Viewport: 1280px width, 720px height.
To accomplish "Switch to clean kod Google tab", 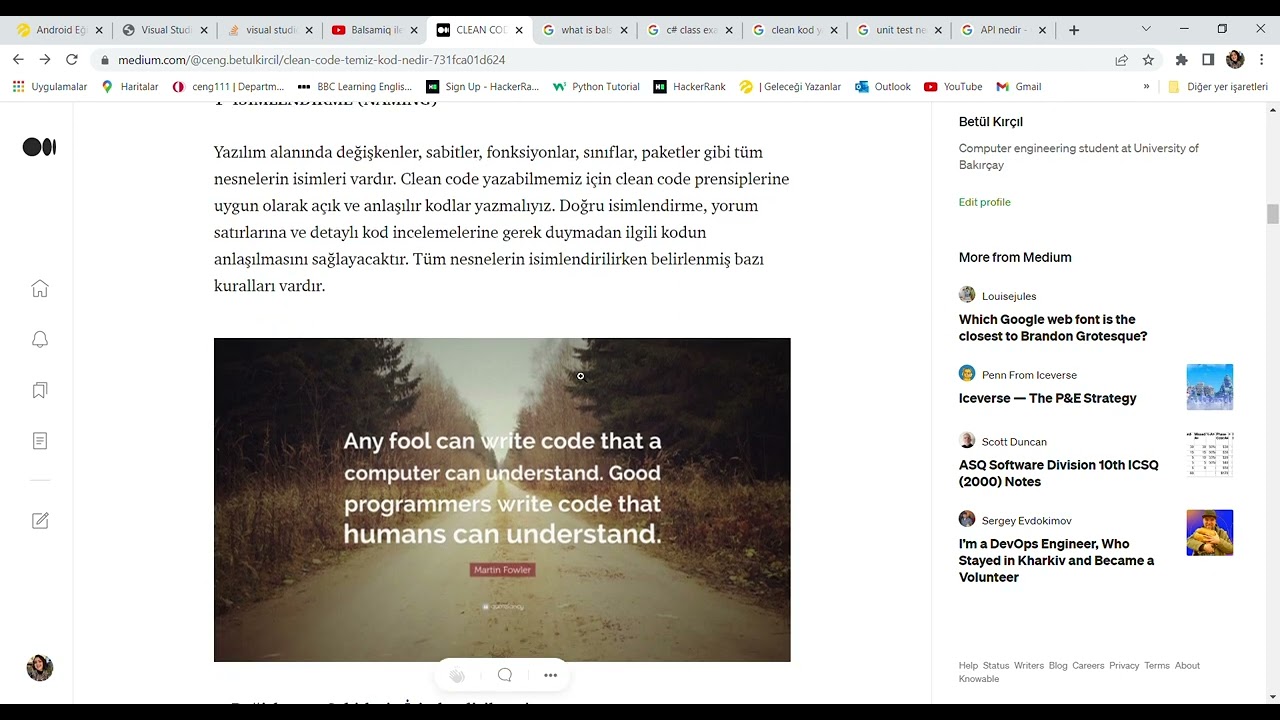I will tap(795, 30).
